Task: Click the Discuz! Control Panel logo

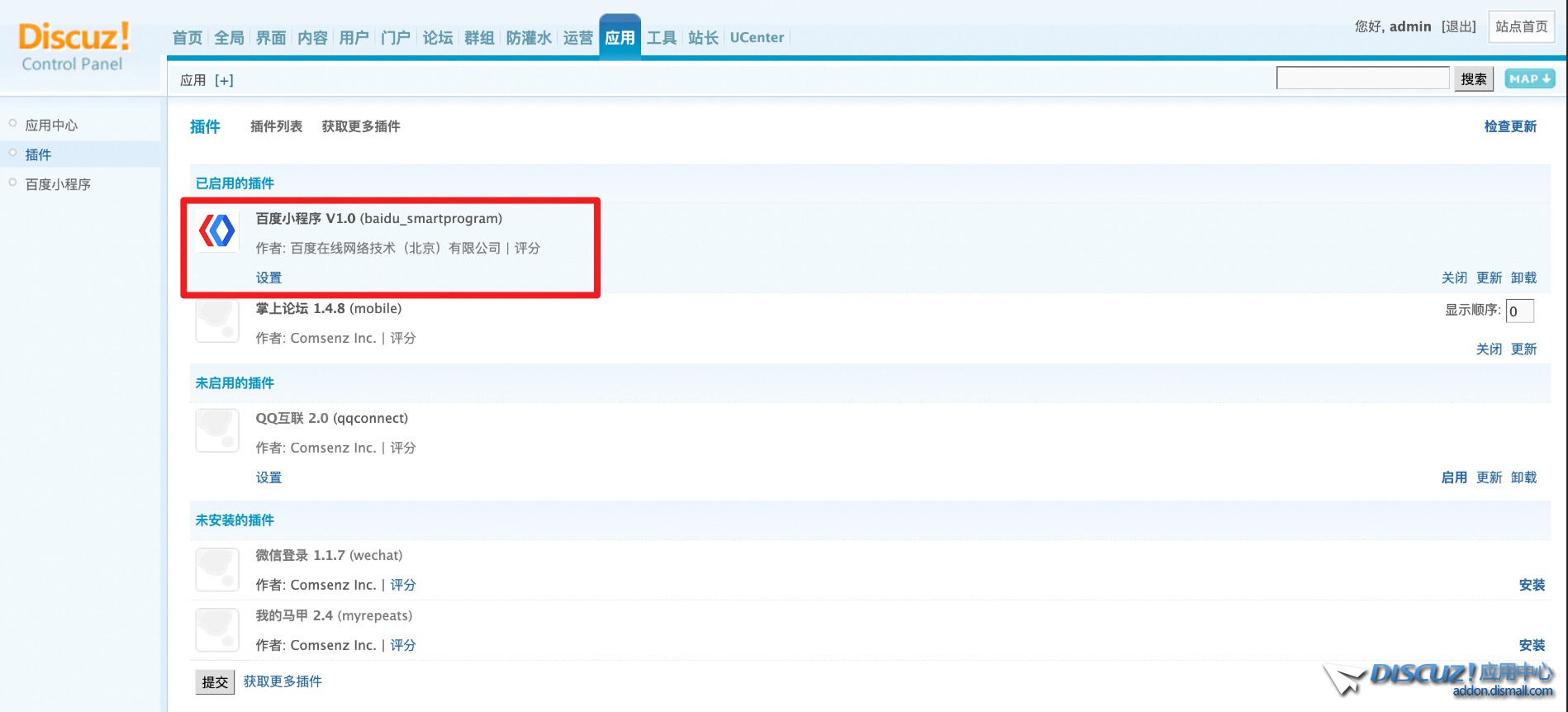Action: coord(74,46)
